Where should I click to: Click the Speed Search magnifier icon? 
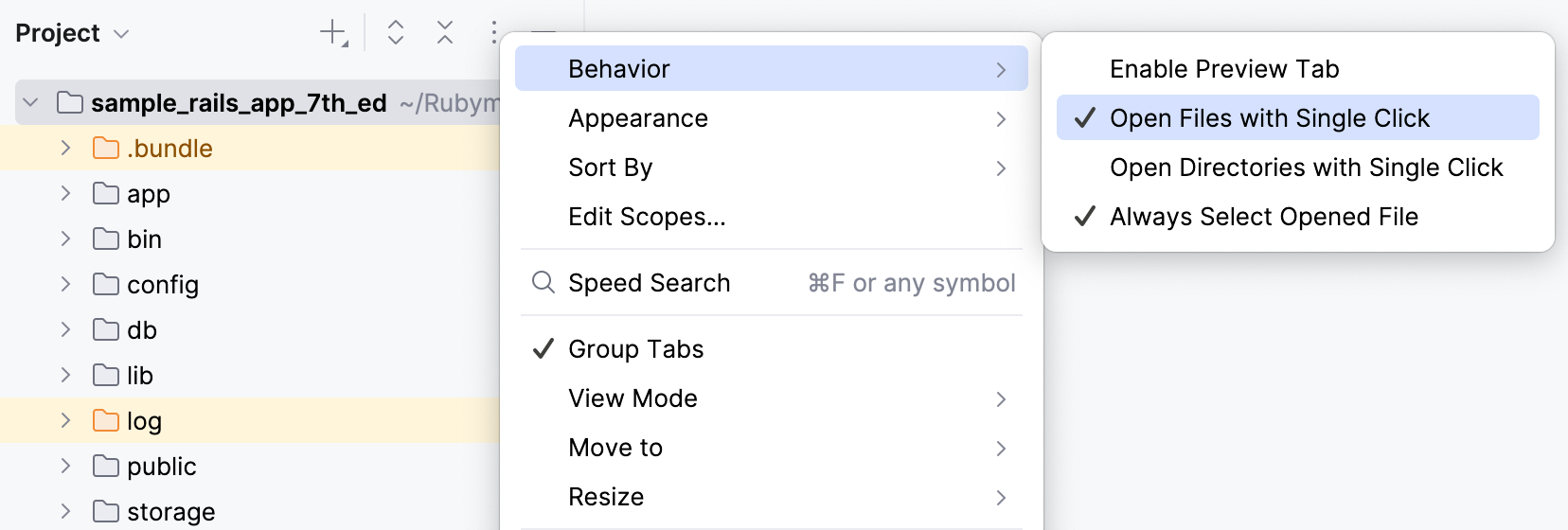click(543, 283)
